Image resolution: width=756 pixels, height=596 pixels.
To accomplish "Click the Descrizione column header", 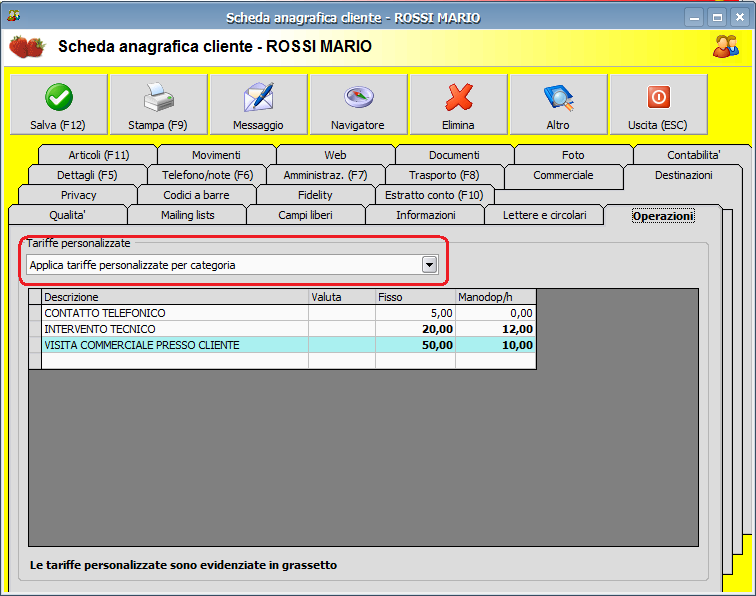I will 176,297.
